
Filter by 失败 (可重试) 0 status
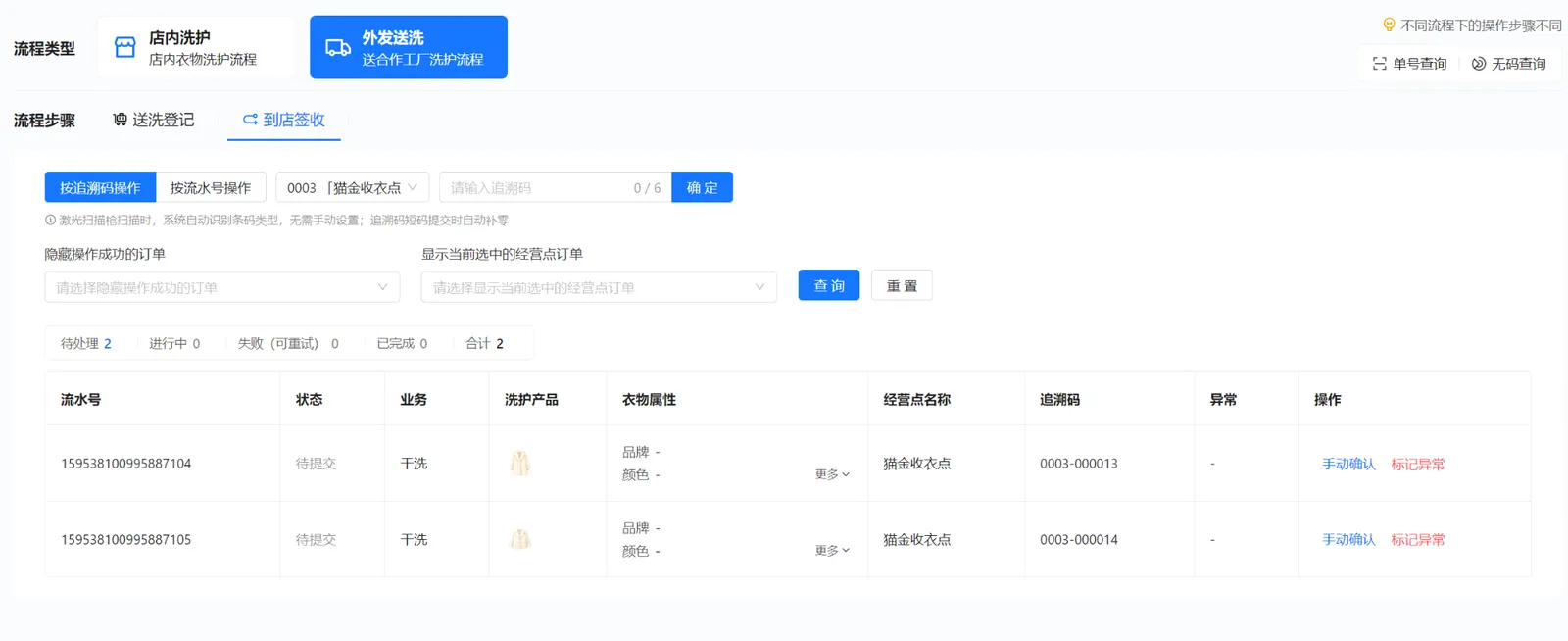click(288, 343)
